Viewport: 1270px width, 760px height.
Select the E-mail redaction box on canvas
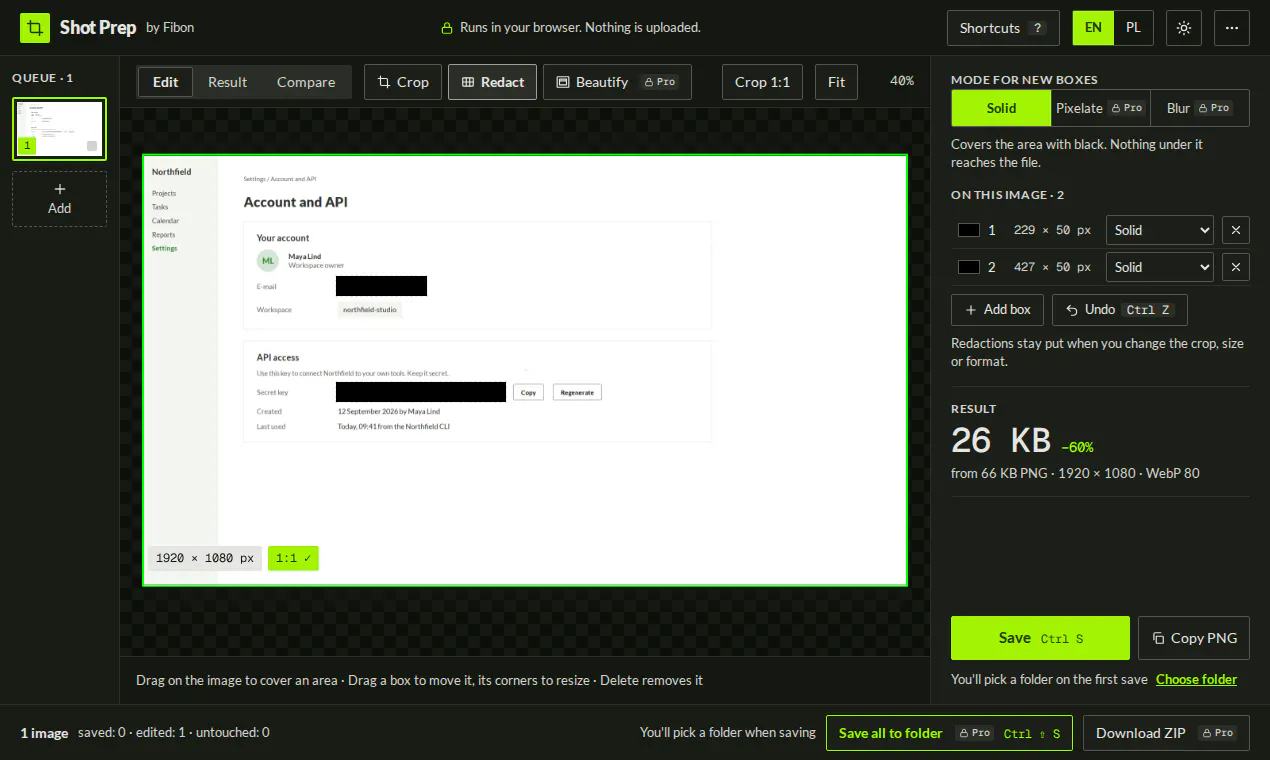click(x=381, y=286)
